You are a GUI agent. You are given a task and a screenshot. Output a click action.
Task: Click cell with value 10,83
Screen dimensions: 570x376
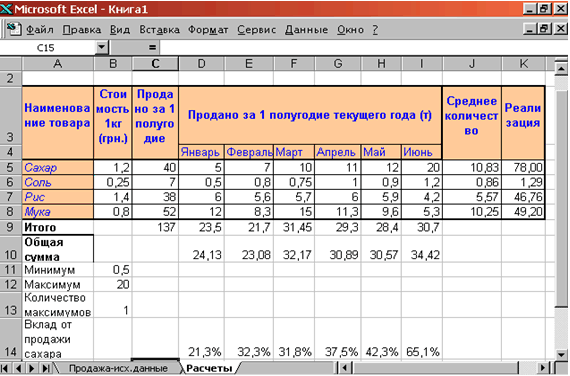pos(472,167)
